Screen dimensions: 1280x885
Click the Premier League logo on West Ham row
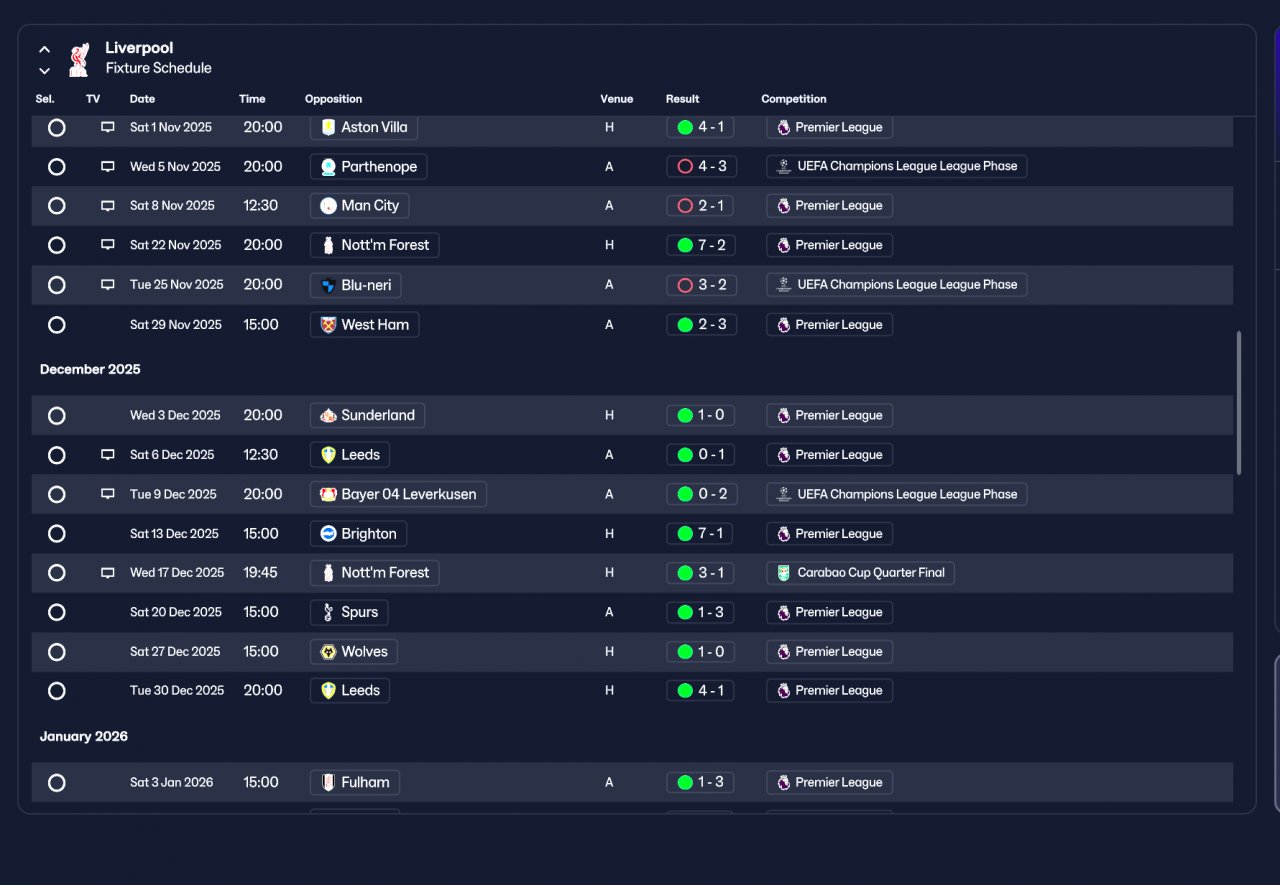click(783, 325)
